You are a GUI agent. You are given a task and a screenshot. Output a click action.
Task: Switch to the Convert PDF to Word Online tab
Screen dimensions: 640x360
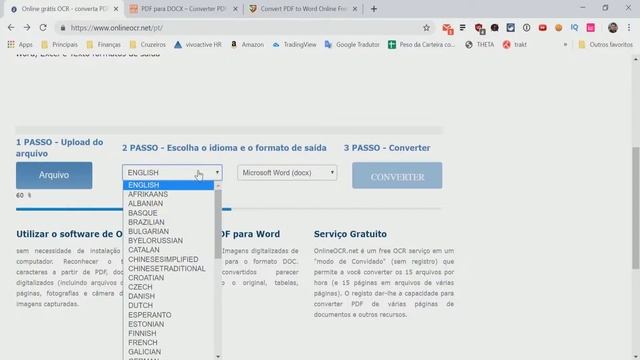302,9
